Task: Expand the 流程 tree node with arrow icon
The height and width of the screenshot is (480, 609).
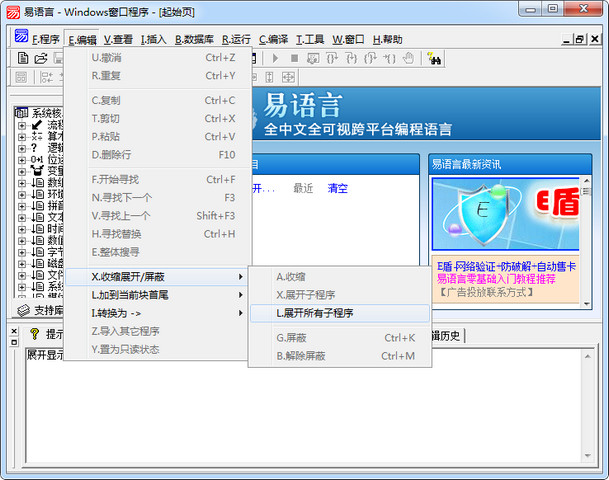Action: click(x=22, y=125)
